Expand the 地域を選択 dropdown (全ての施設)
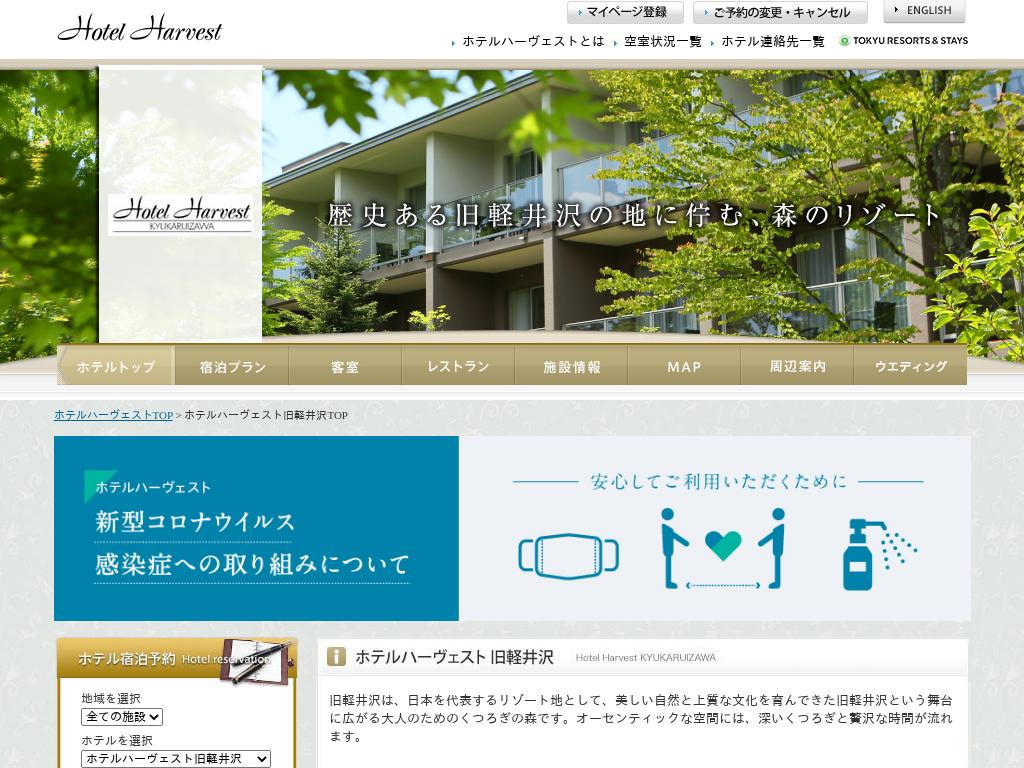 tap(121, 717)
